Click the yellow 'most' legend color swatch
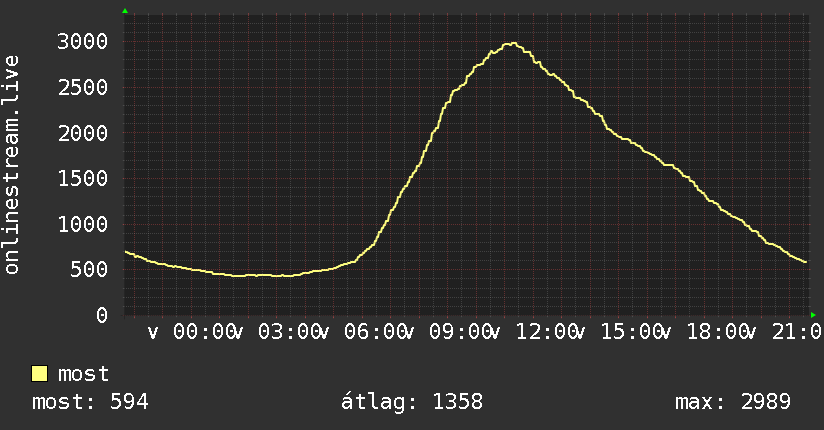Viewport: 824px width, 430px height. pos(39,374)
